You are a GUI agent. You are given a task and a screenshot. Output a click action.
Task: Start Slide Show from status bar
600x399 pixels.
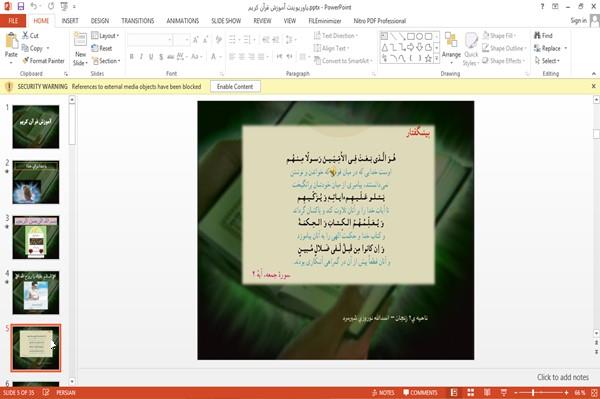point(504,392)
